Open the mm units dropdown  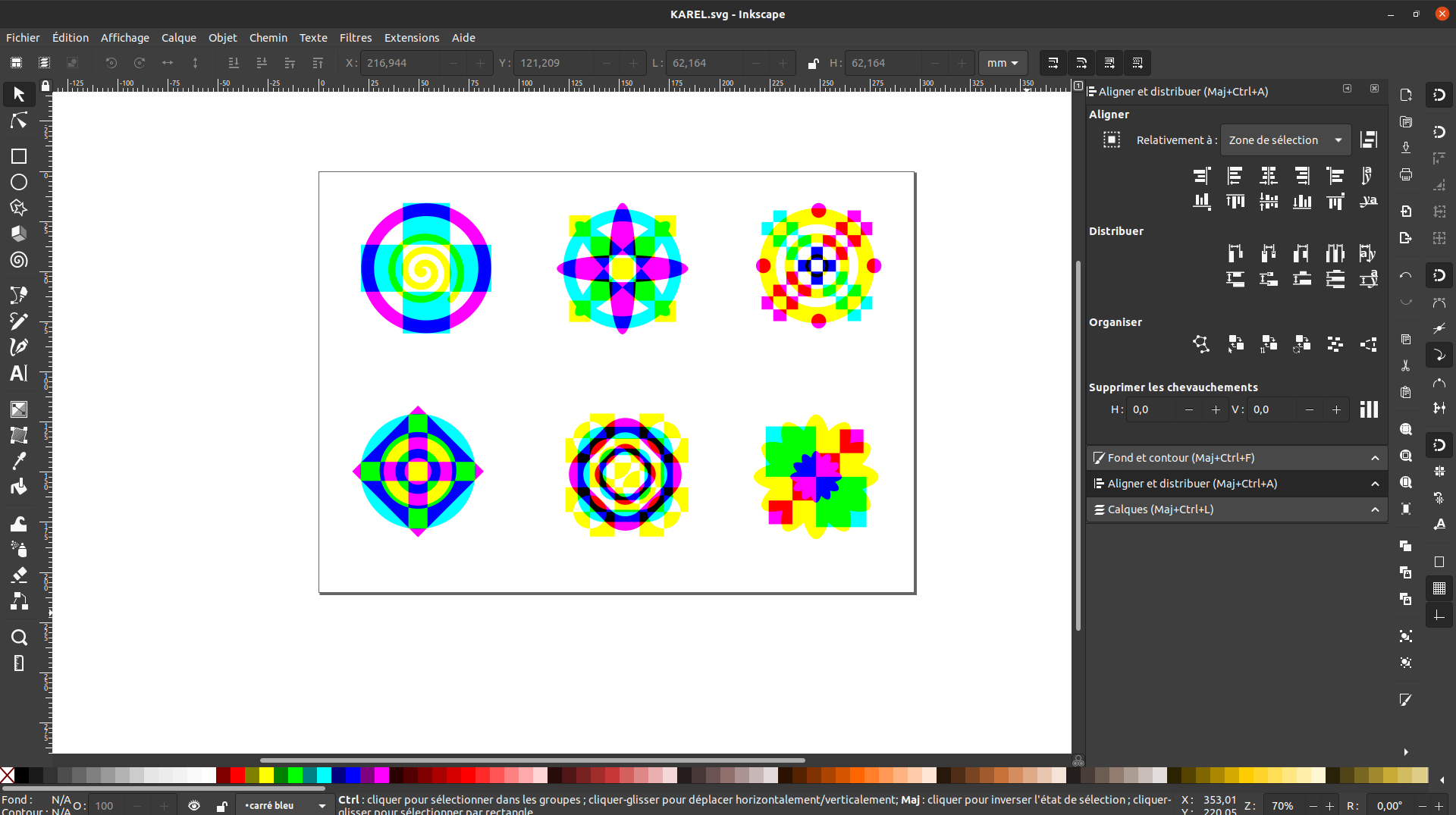click(1003, 64)
